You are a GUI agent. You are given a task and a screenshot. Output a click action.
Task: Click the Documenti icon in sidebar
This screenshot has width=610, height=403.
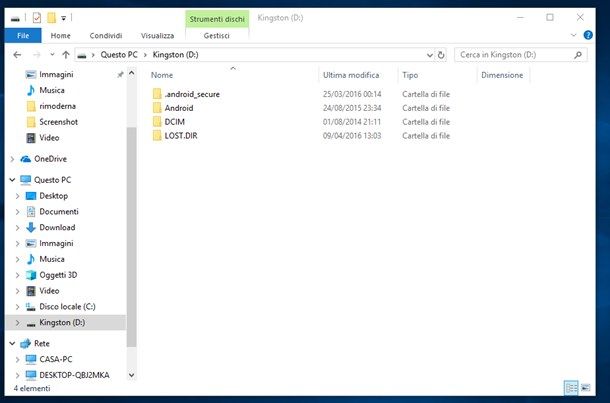click(31, 212)
